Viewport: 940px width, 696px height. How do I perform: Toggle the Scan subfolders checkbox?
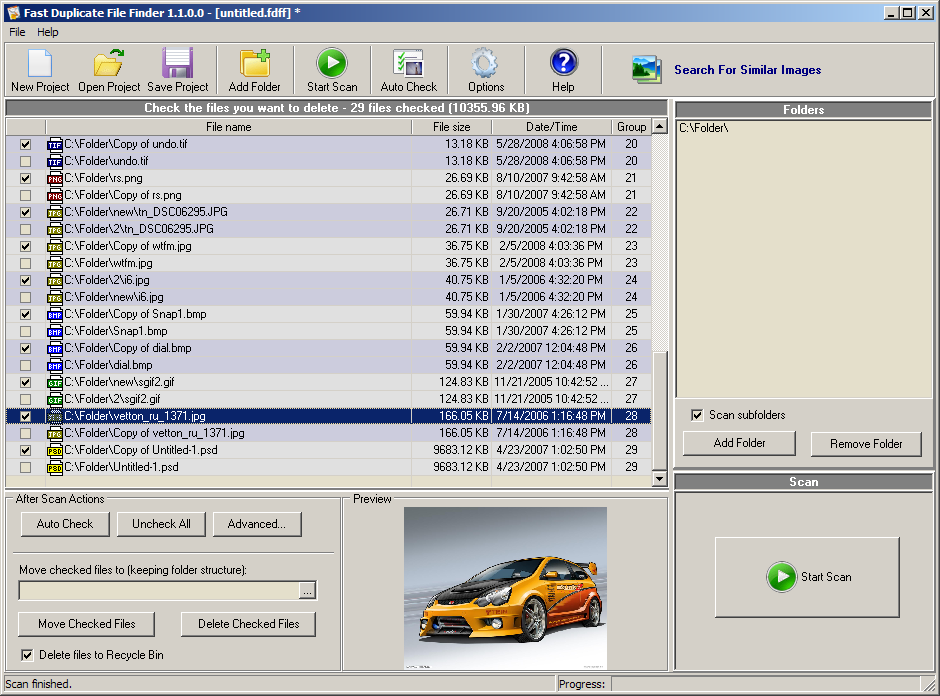[698, 415]
